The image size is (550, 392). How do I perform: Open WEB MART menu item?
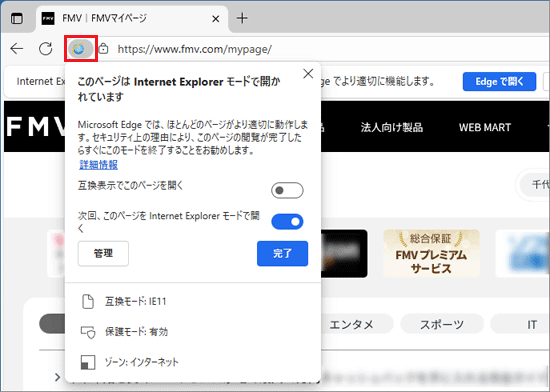[x=485, y=127]
